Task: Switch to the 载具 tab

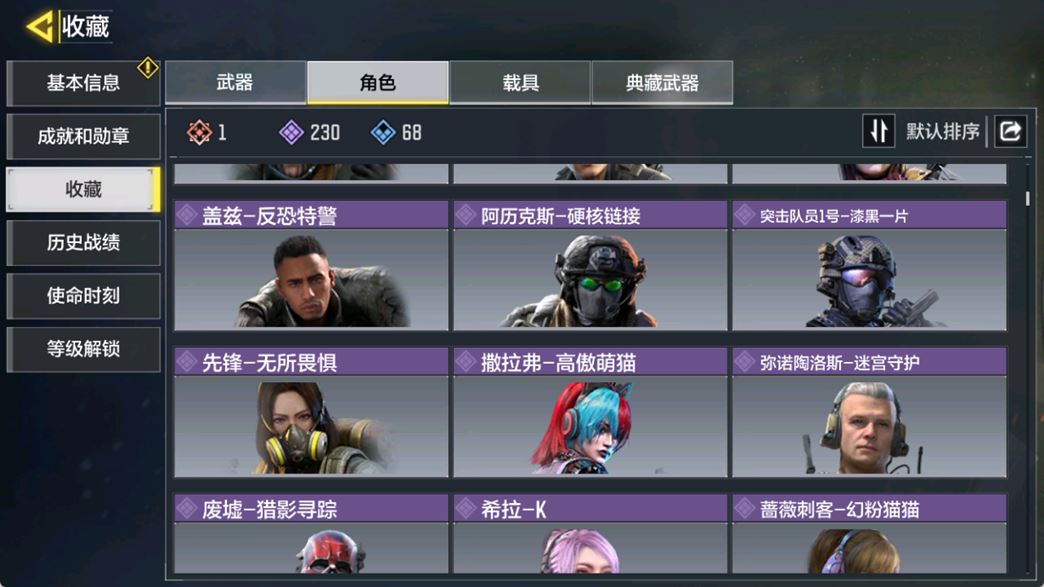Action: point(520,83)
